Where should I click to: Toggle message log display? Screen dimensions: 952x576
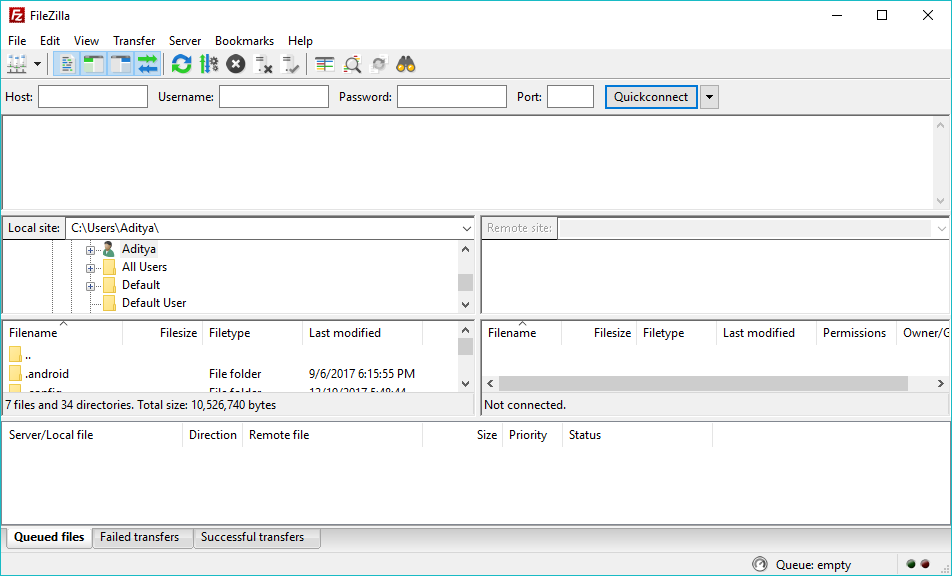coord(67,64)
